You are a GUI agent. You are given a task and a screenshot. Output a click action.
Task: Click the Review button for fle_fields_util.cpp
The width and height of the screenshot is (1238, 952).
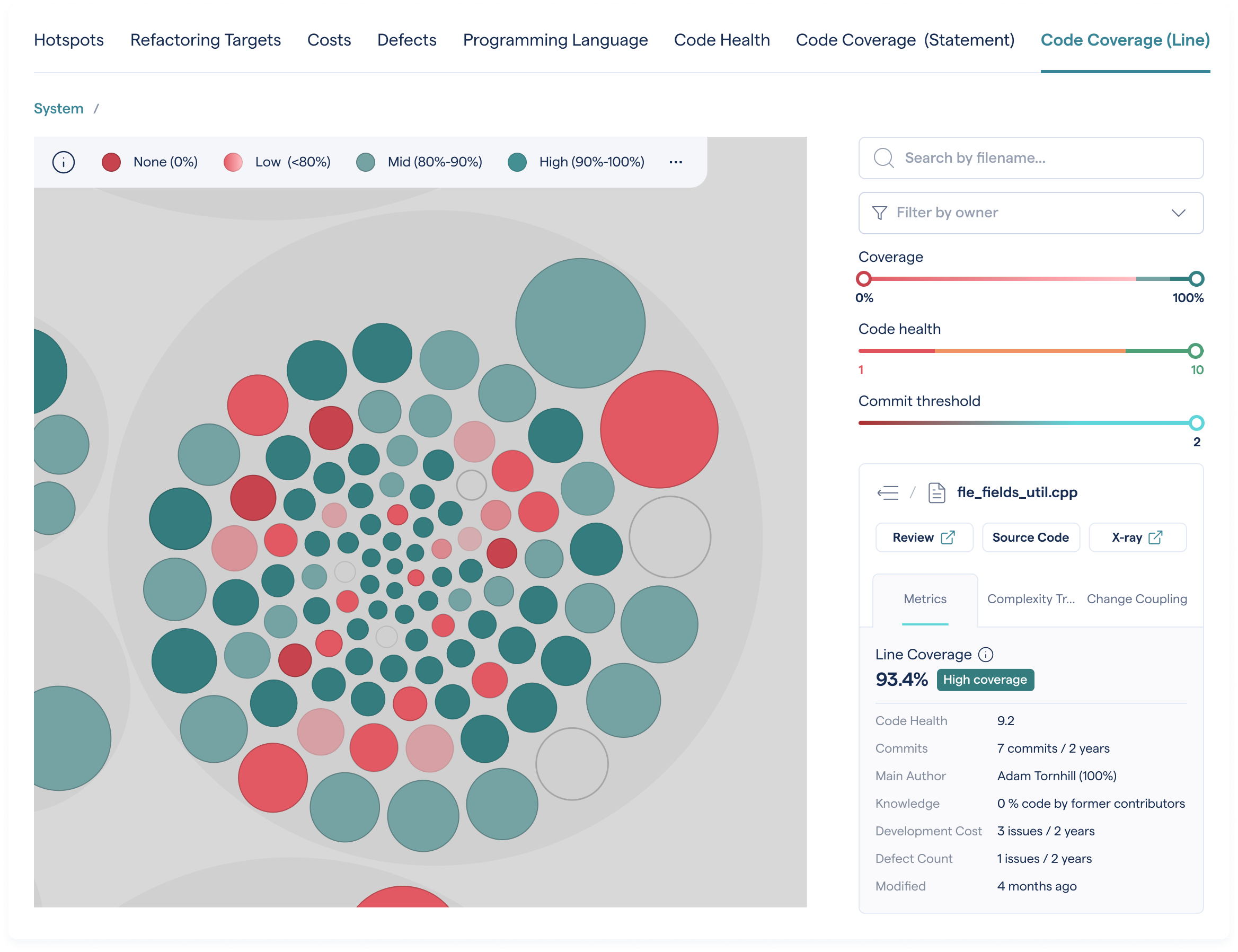(921, 537)
